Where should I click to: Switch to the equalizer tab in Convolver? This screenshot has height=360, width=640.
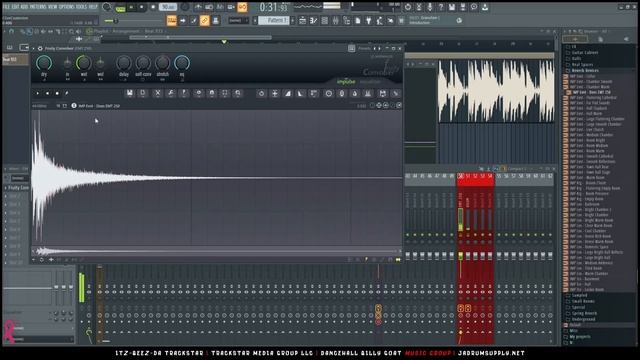click(x=370, y=82)
